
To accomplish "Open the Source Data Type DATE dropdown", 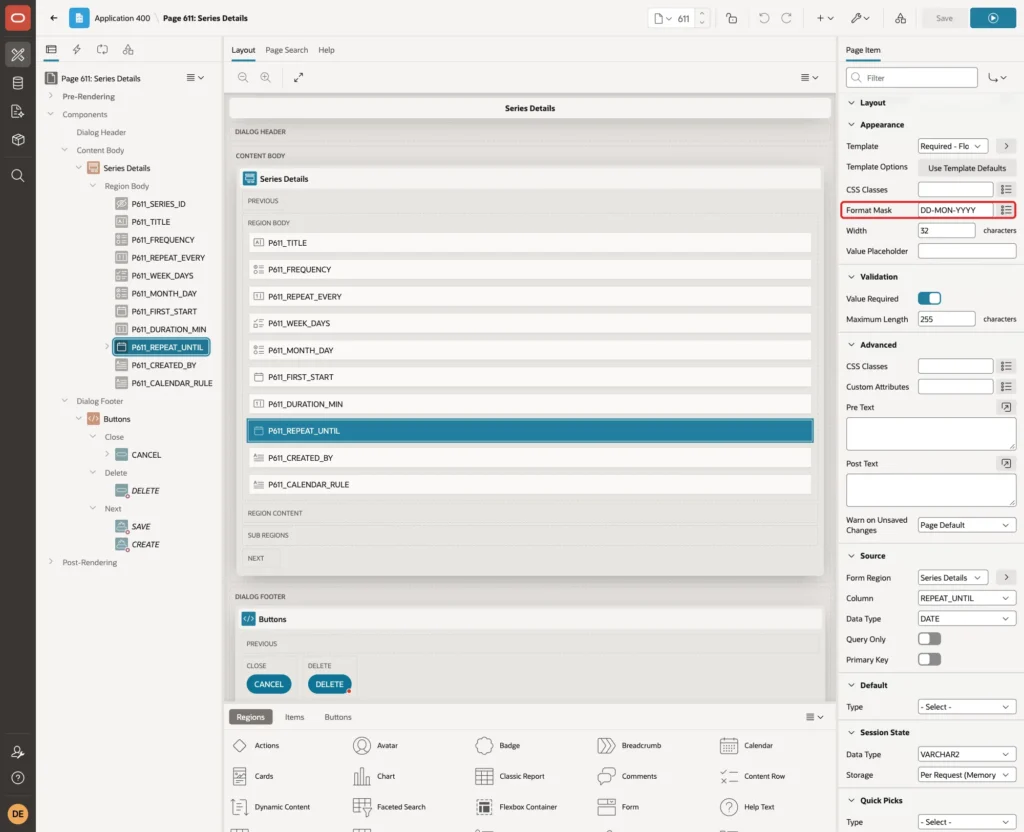I will [x=967, y=618].
